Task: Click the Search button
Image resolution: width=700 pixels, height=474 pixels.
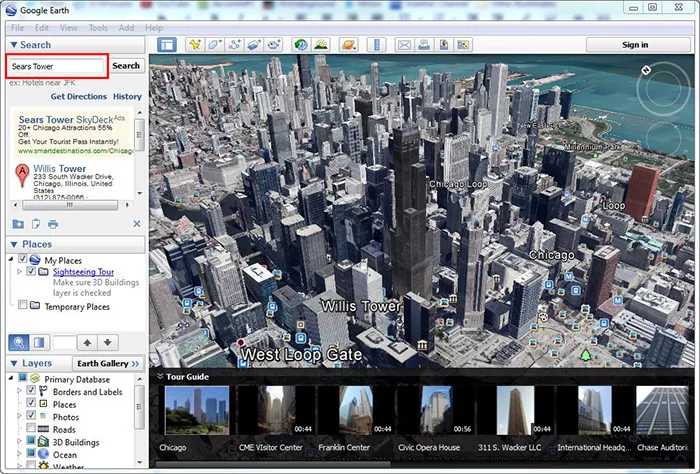Action: 126,66
